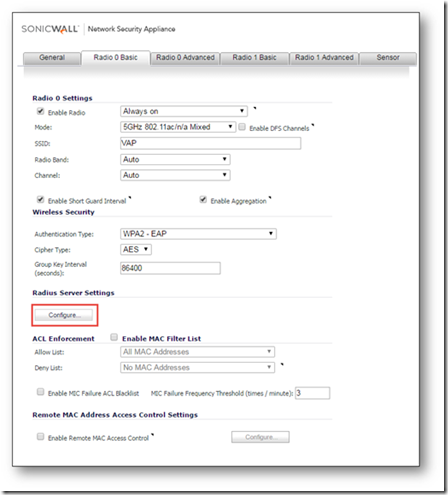
Task: Open the Radio Band dropdown
Action: coord(175,159)
